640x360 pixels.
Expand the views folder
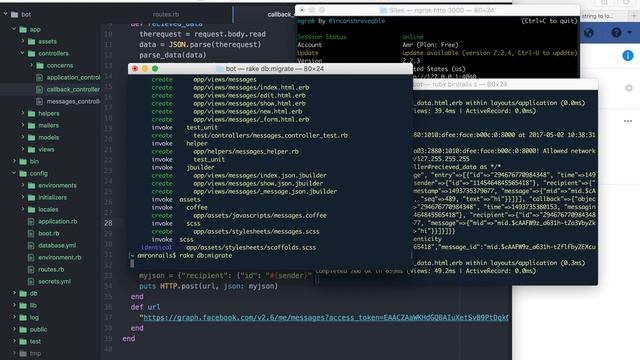click(x=23, y=149)
